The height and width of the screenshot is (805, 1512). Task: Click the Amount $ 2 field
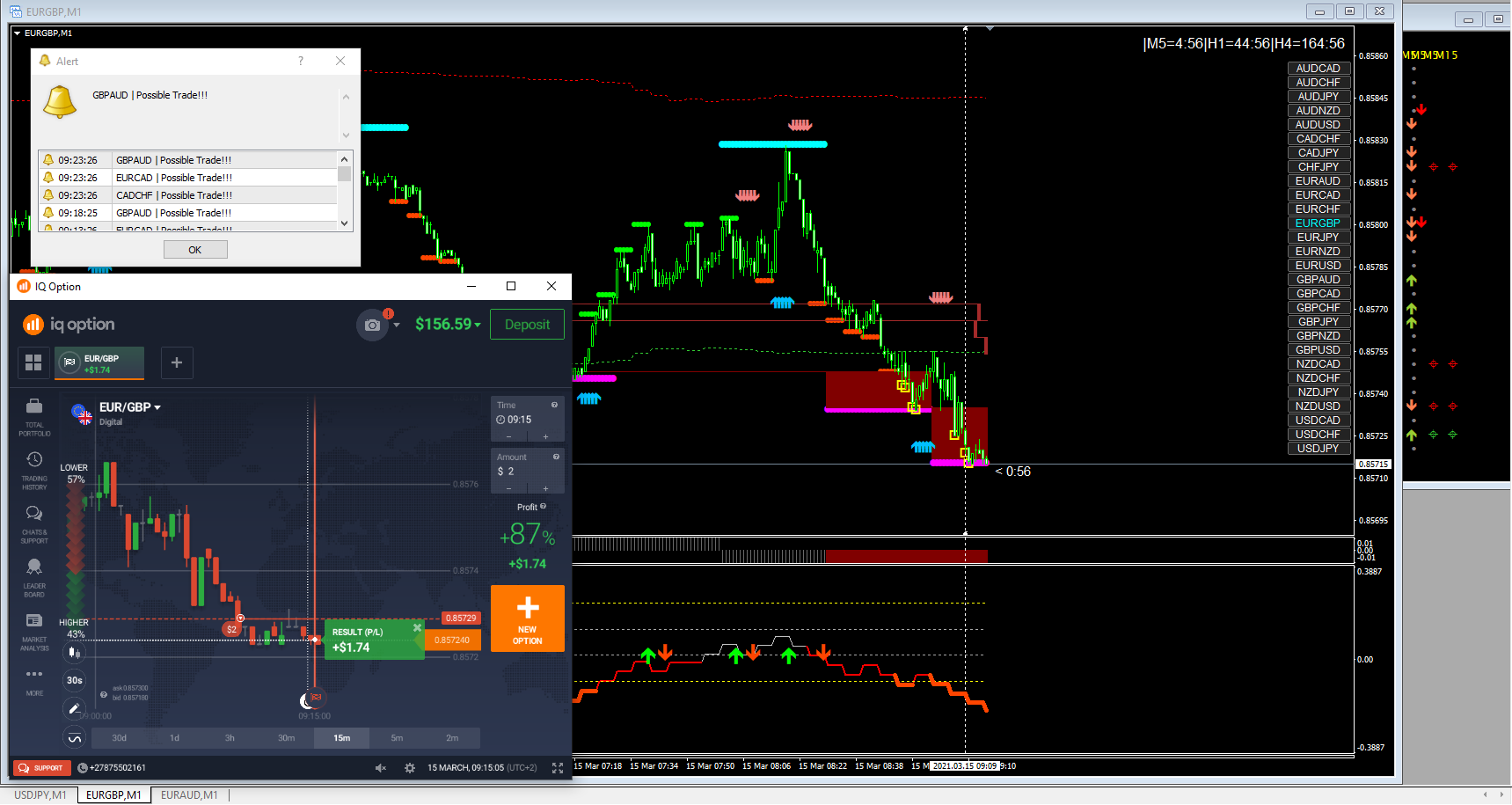tap(528, 472)
